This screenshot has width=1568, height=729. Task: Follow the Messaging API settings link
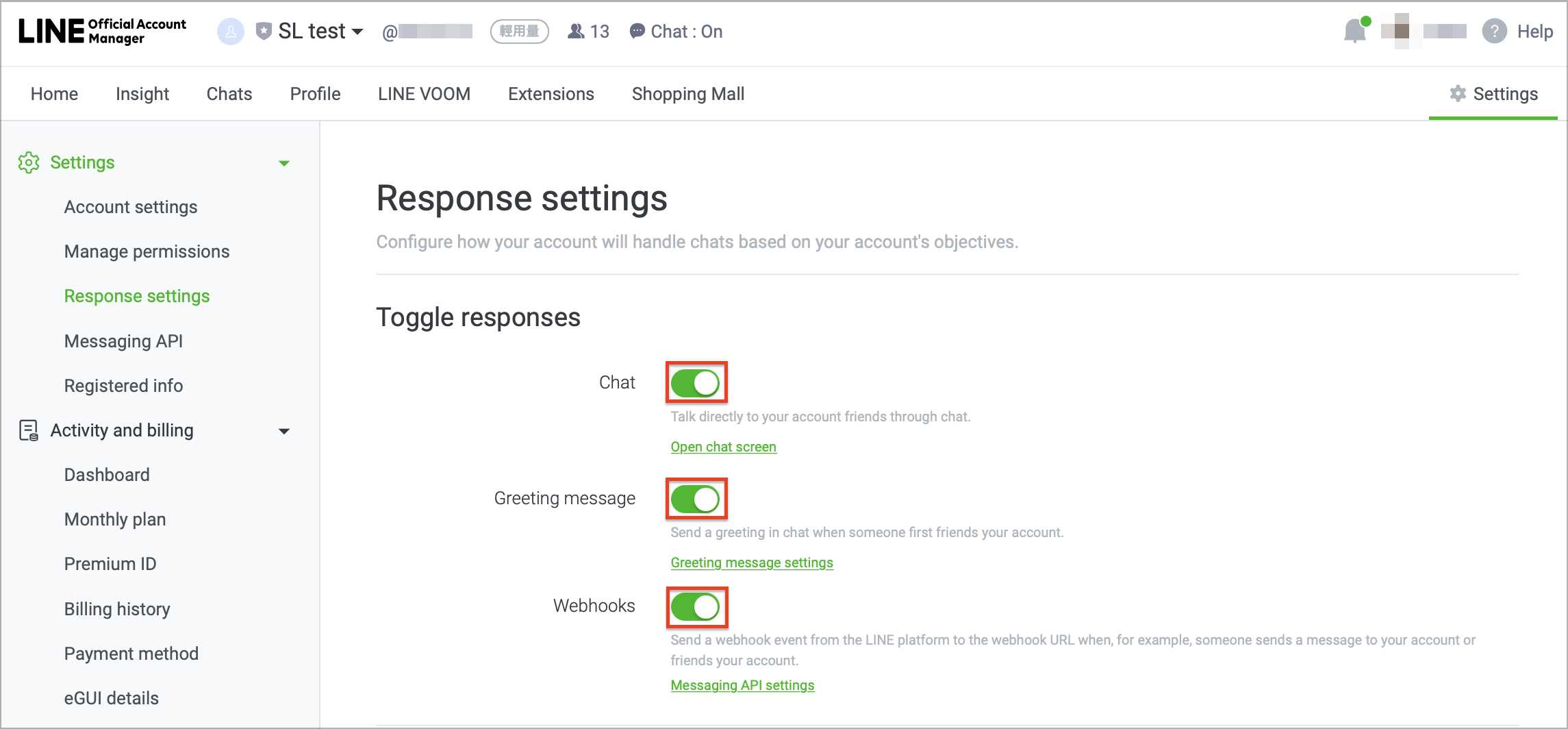click(x=743, y=685)
